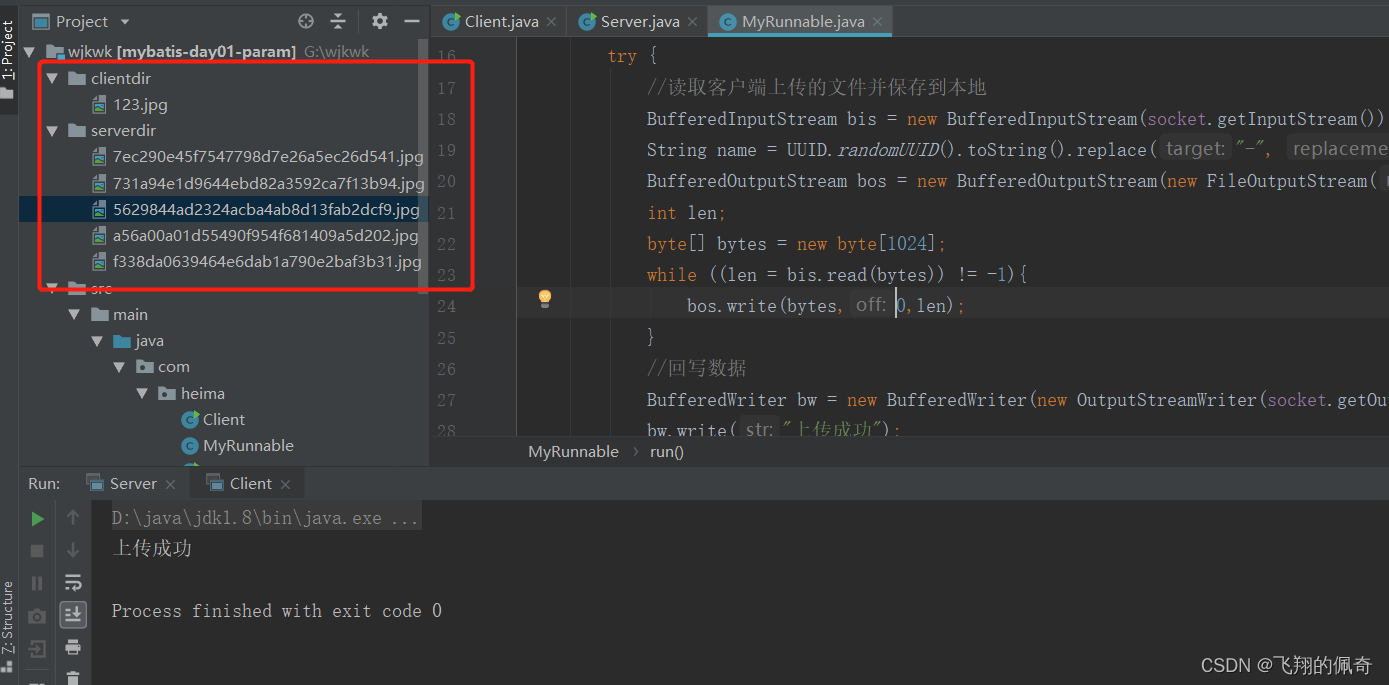Click the green Rerun button in Run panel

37,518
